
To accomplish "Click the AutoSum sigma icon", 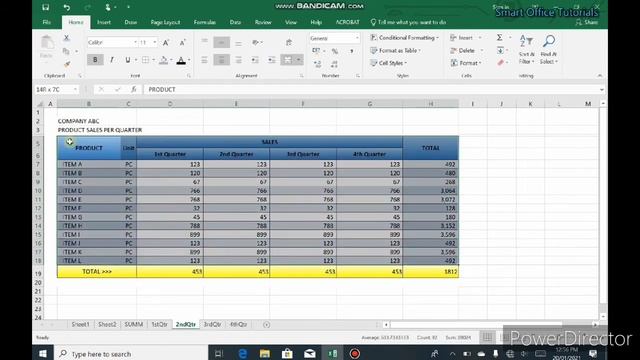I will pyautogui.click(x=500, y=38).
